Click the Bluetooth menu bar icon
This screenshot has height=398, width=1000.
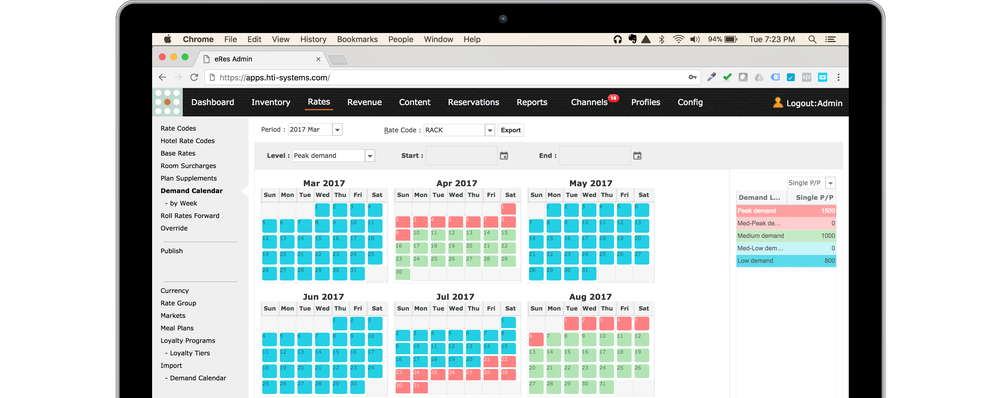point(661,40)
